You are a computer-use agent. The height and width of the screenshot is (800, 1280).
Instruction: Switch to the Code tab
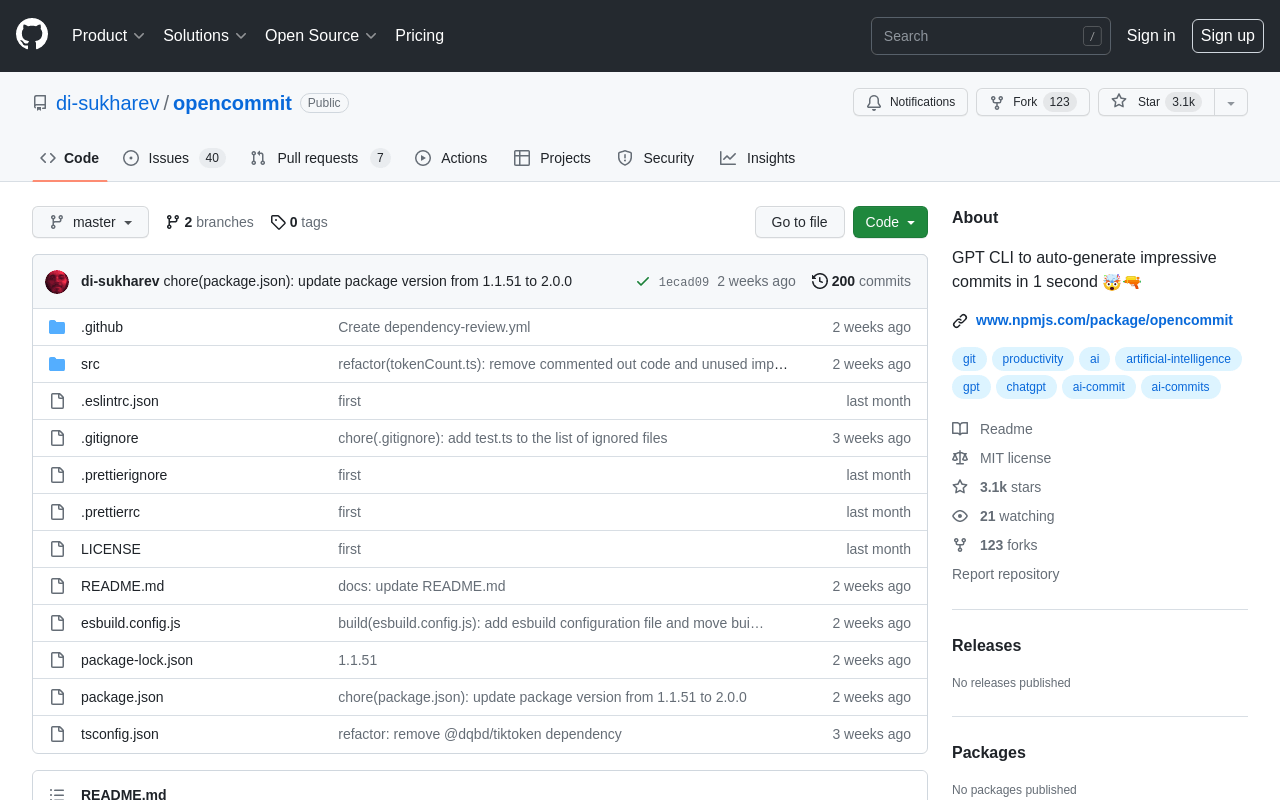point(70,158)
